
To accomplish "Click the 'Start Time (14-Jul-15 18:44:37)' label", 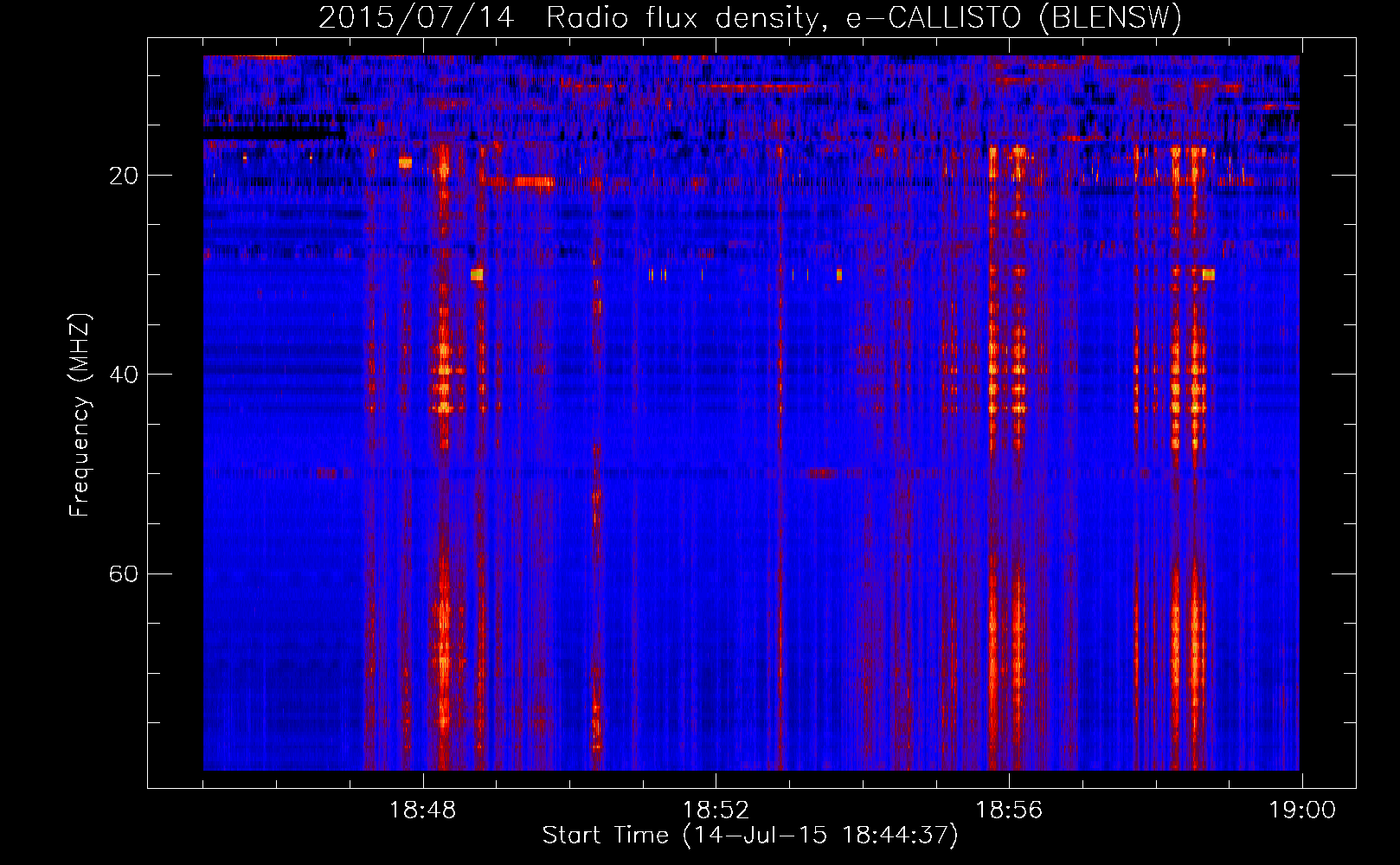I will (x=750, y=836).
